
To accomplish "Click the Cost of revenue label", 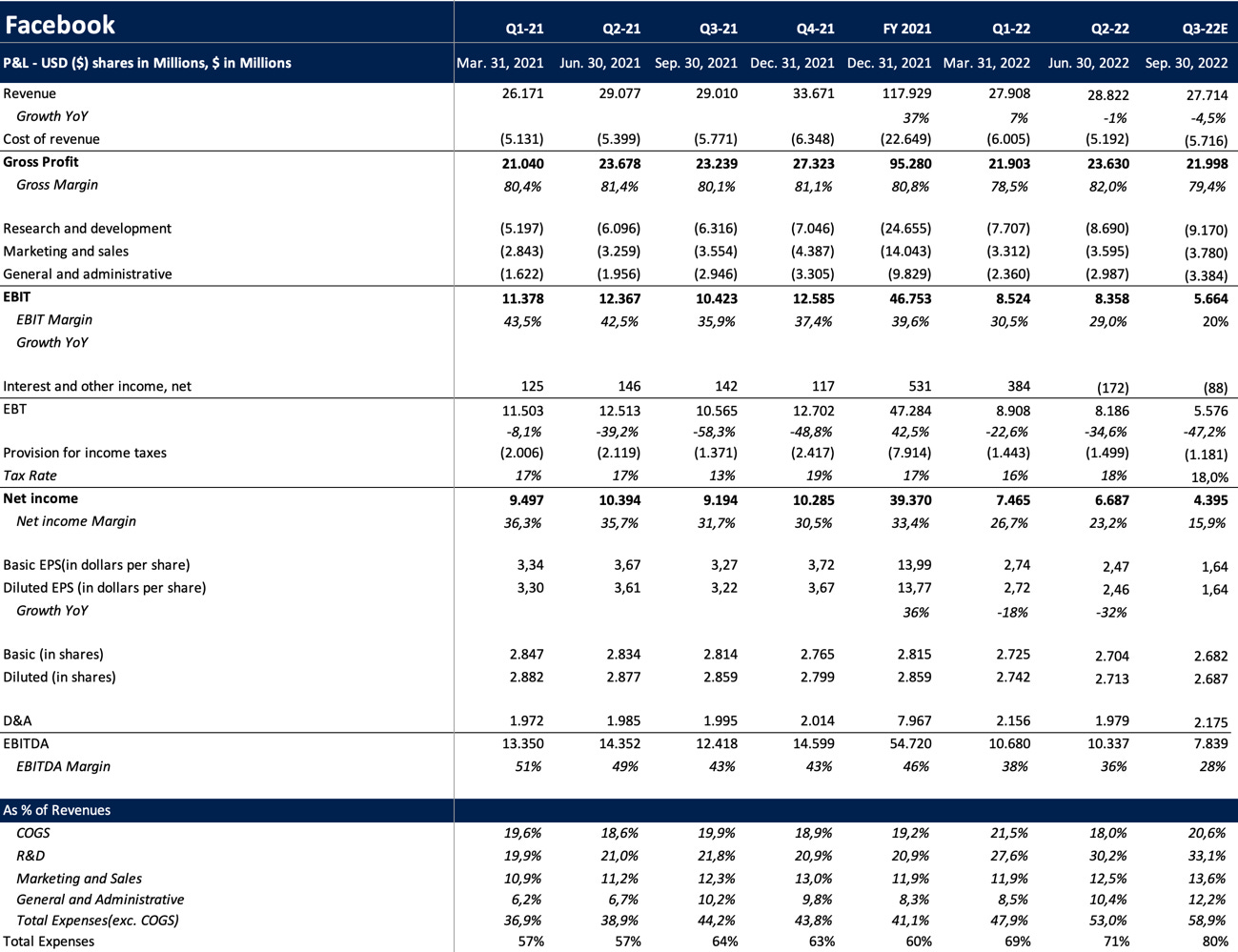I will (x=51, y=139).
